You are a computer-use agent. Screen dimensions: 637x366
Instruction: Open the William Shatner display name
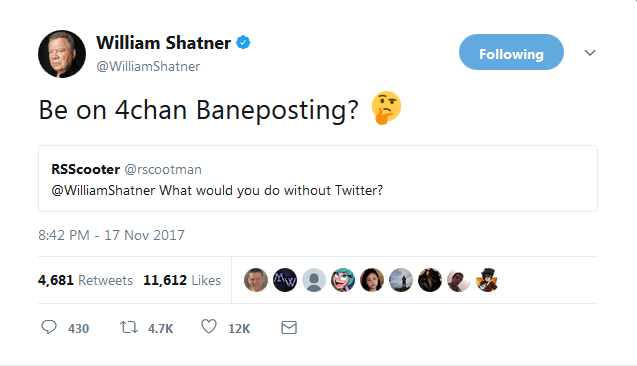(163, 43)
